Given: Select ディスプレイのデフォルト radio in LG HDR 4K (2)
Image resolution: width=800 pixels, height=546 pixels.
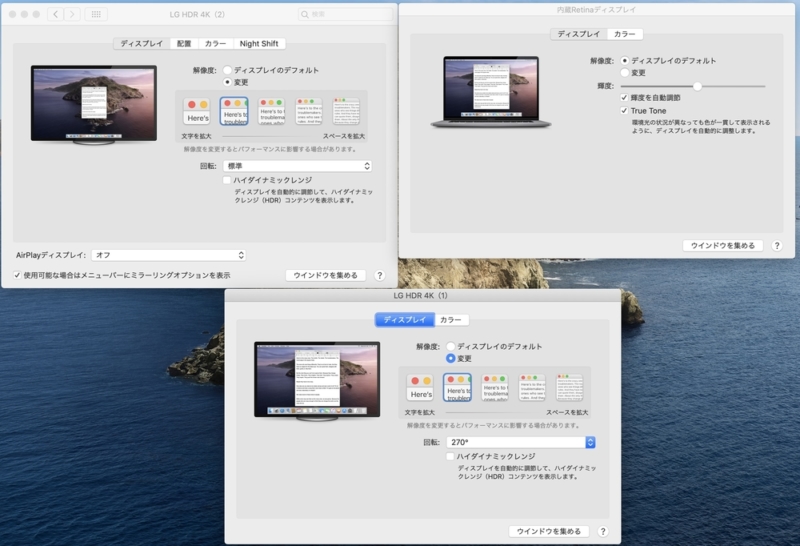Looking at the screenshot, I should point(228,70).
